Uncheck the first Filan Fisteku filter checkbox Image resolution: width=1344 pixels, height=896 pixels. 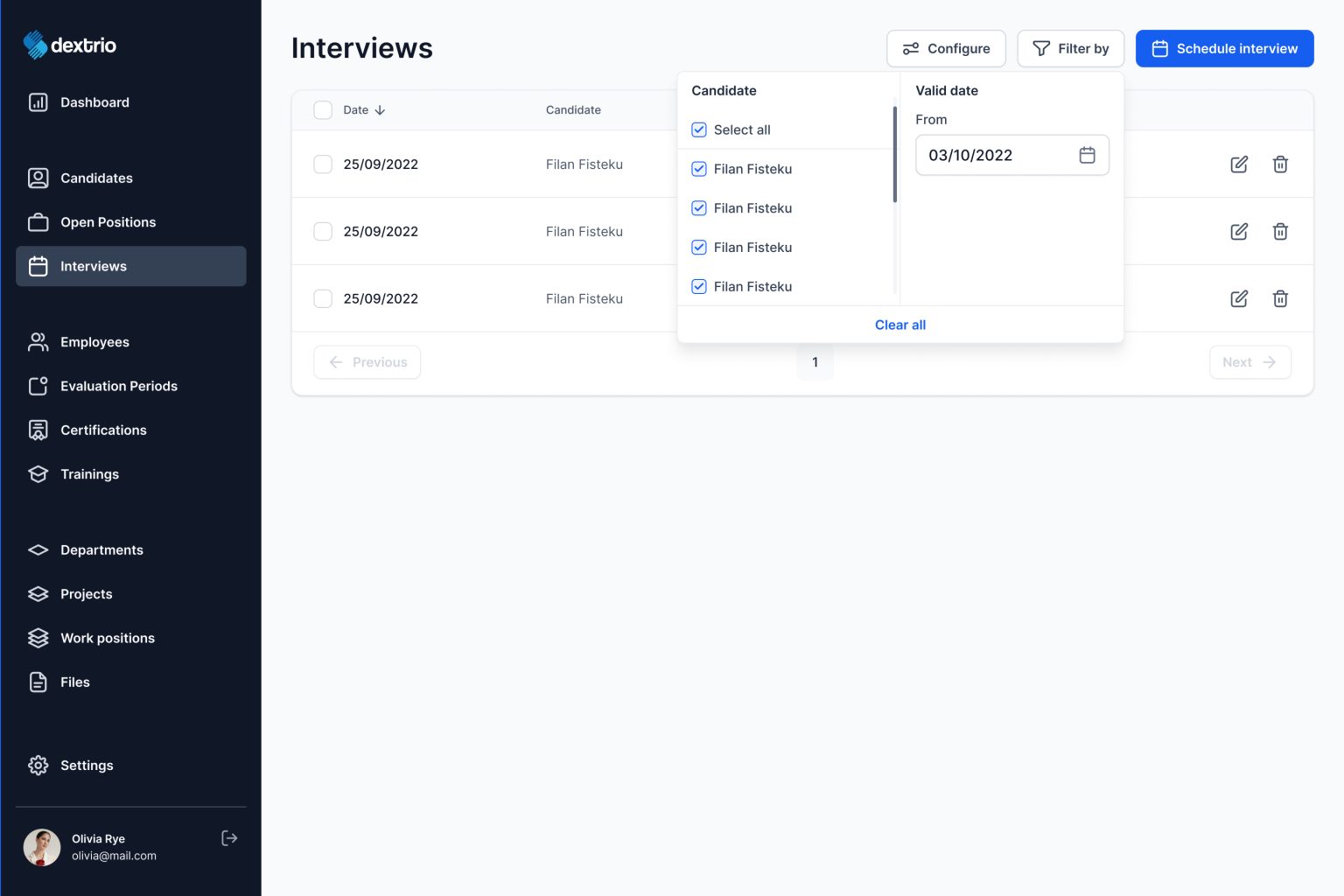point(699,169)
